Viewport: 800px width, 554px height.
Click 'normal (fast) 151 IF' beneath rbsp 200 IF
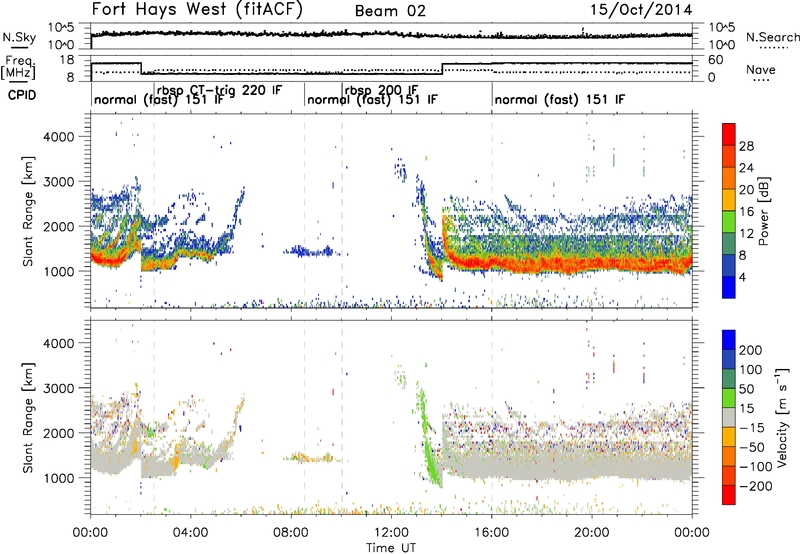pos(372,99)
